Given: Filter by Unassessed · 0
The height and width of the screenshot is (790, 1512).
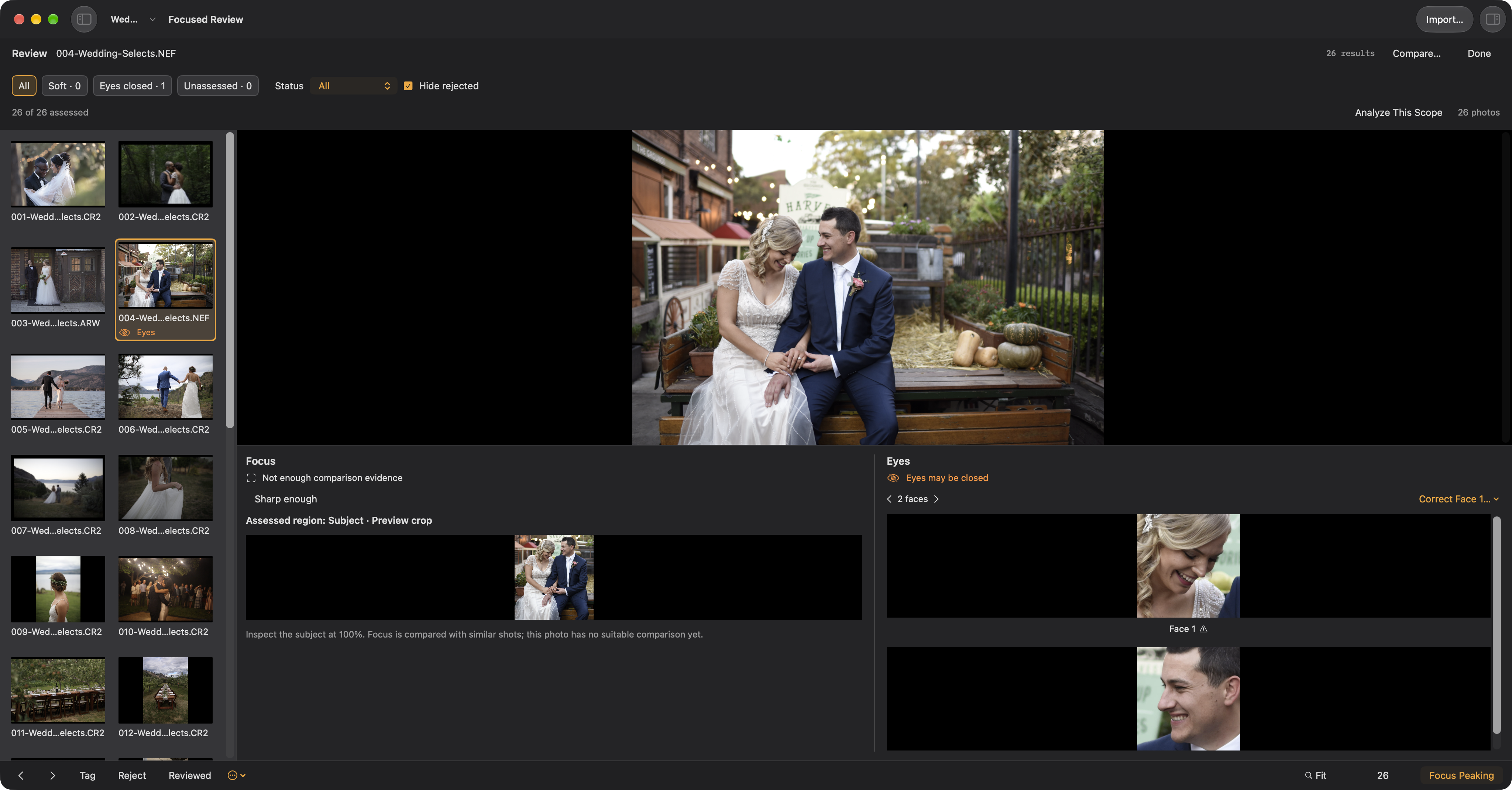Looking at the screenshot, I should 218,86.
